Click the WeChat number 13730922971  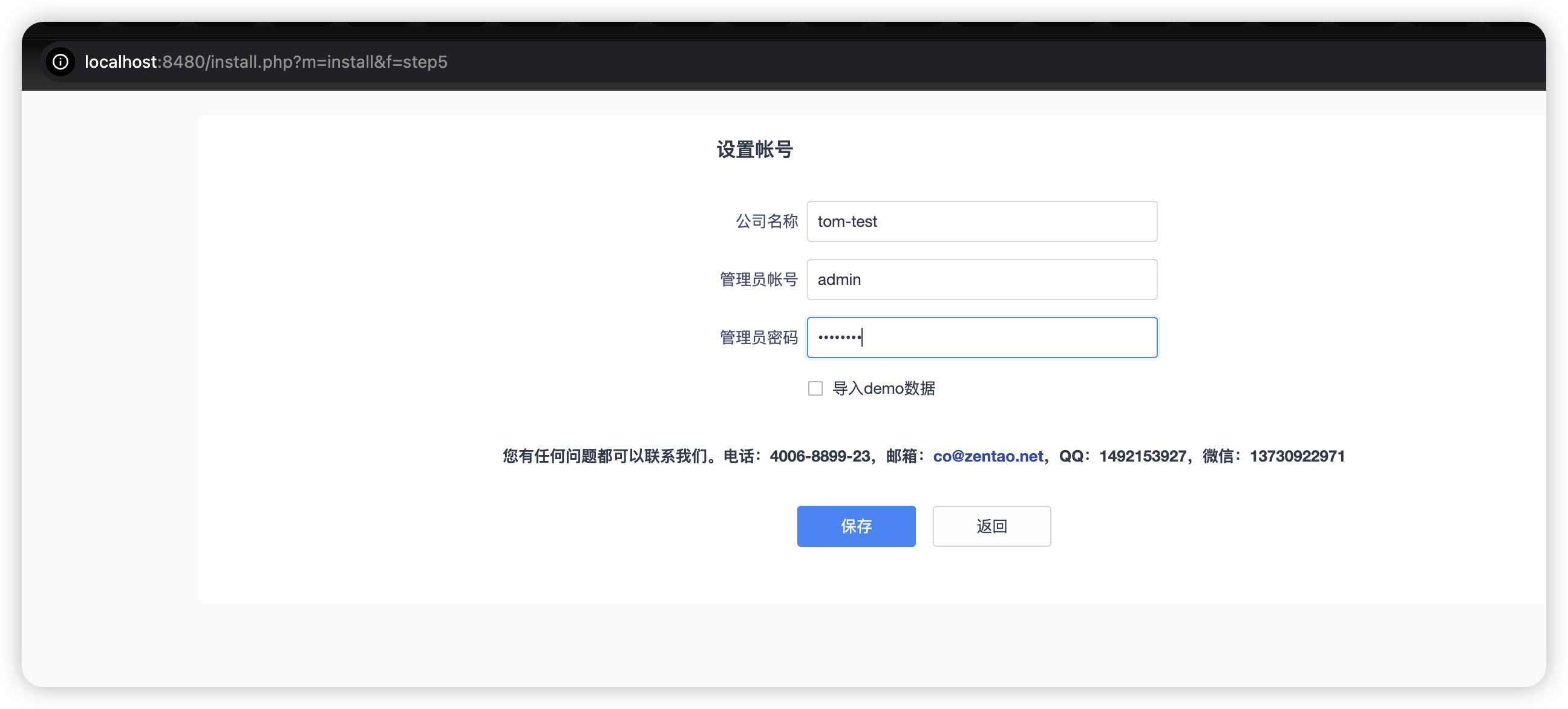(x=1296, y=456)
